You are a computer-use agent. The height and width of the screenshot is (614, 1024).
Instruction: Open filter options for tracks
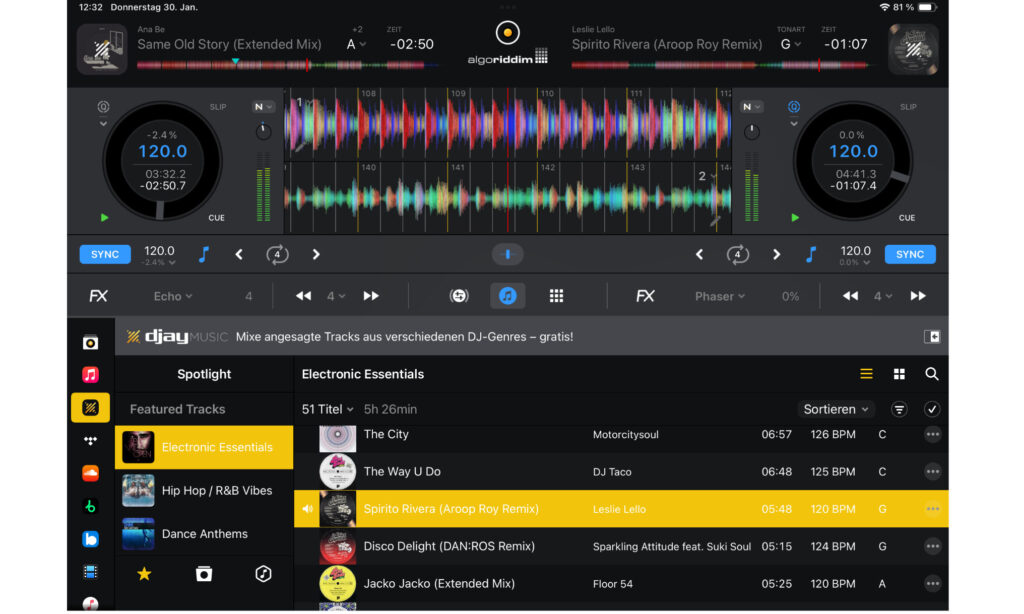pyautogui.click(x=899, y=410)
